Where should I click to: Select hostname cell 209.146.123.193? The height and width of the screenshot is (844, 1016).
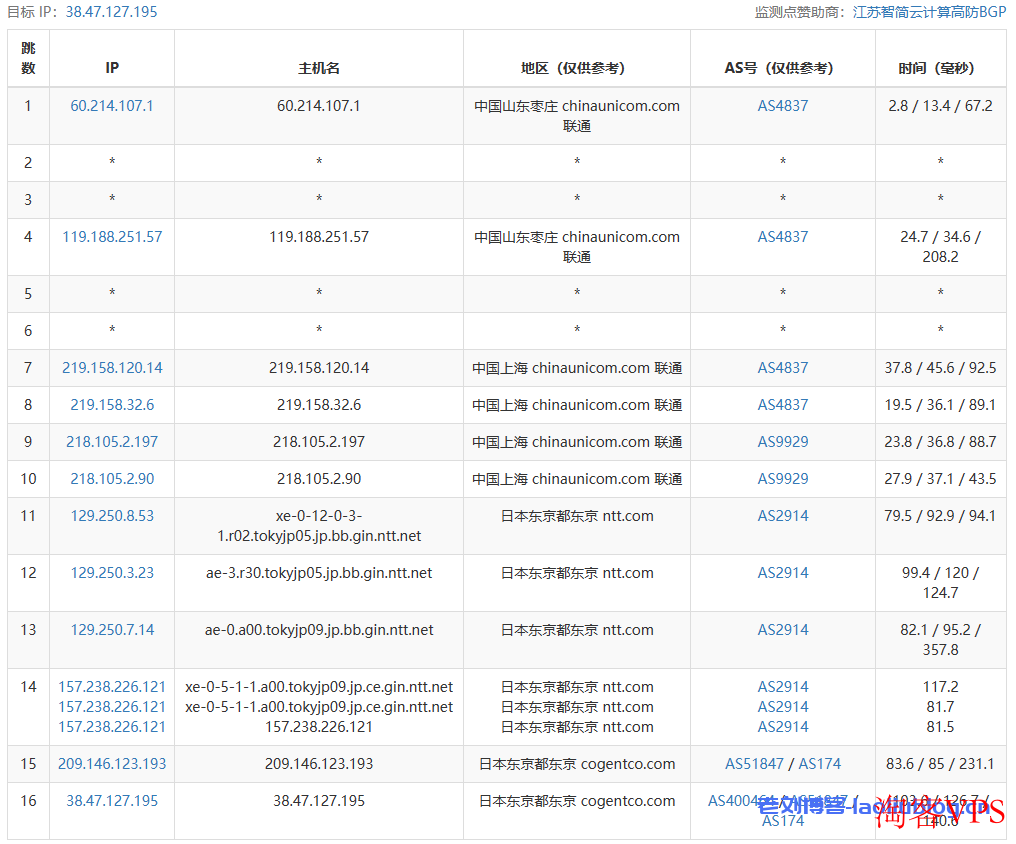tap(319, 764)
